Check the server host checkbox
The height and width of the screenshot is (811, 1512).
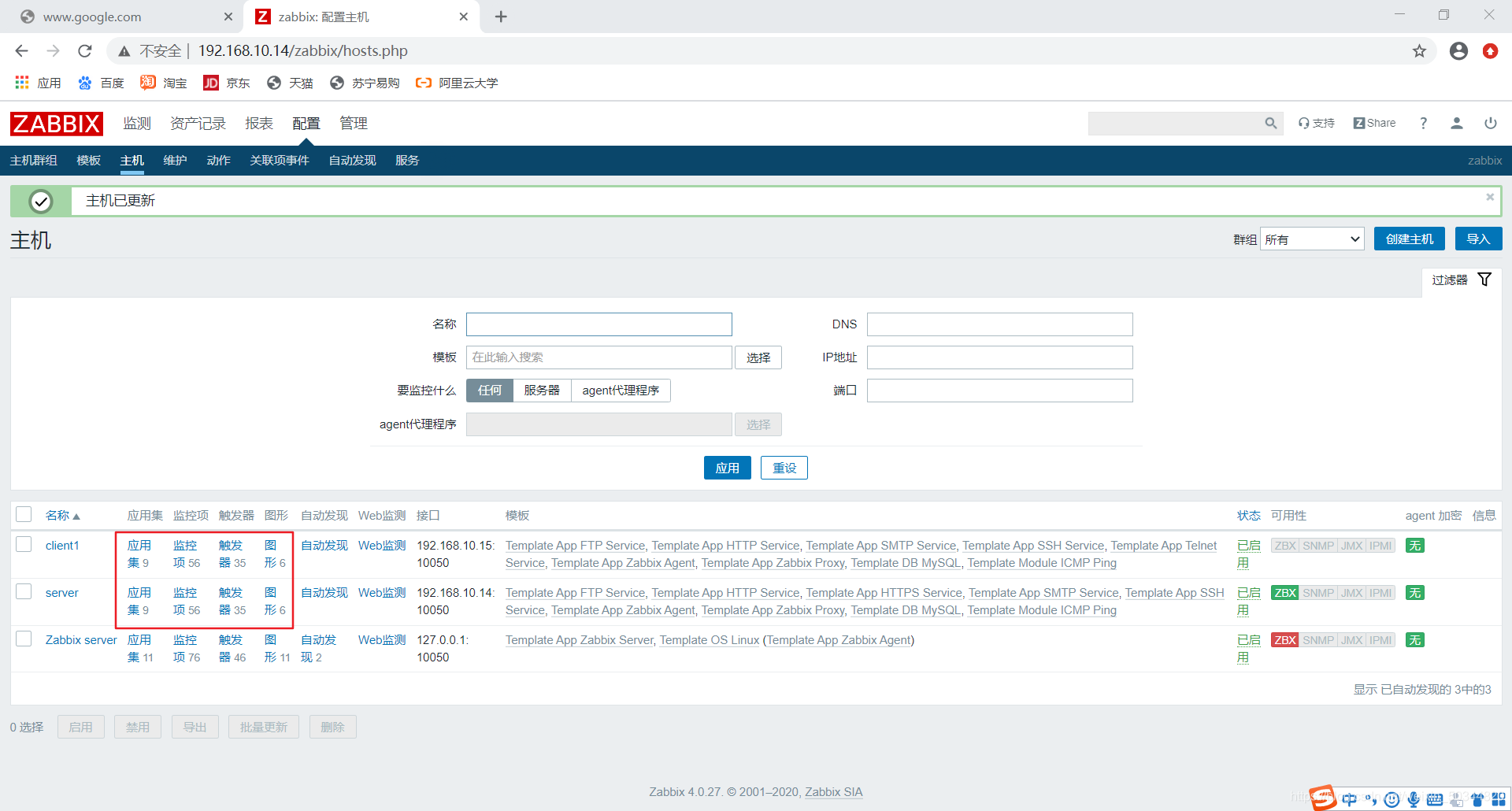click(x=24, y=592)
